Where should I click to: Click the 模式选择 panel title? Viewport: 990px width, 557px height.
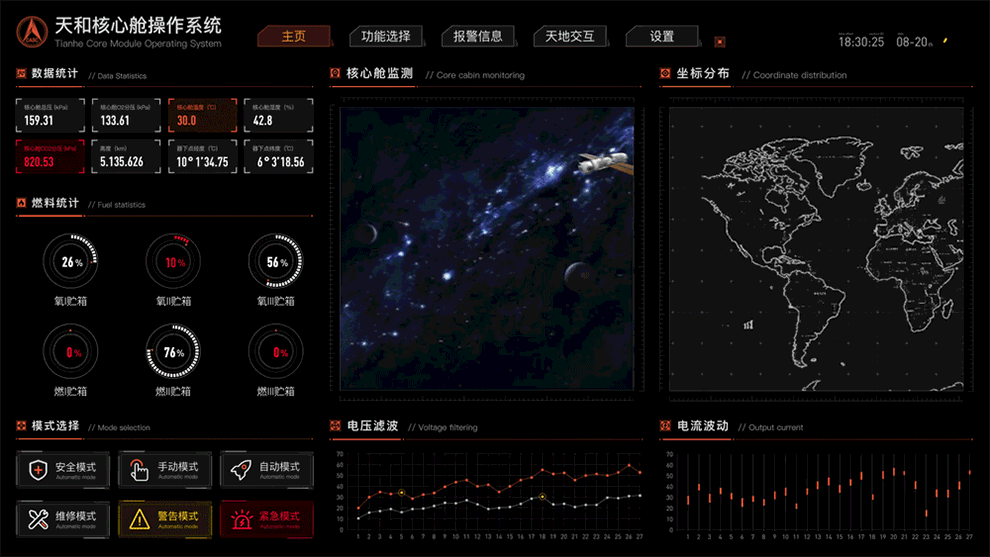point(56,426)
